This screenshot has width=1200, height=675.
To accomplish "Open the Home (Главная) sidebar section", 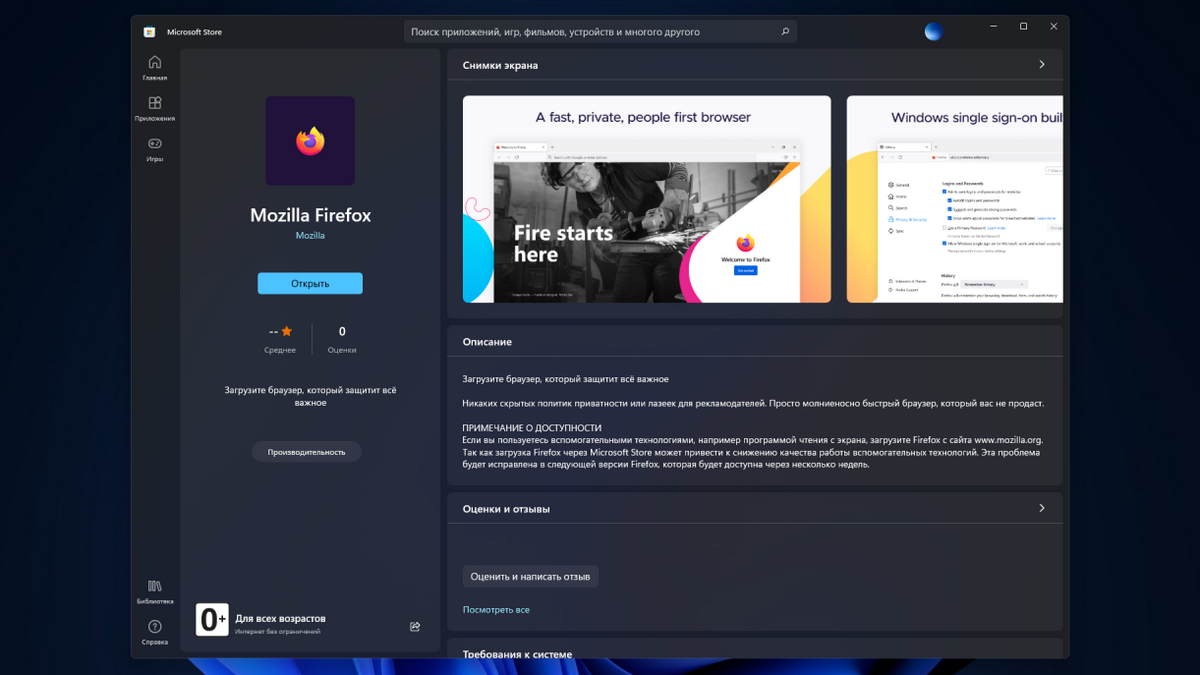I will [154, 67].
